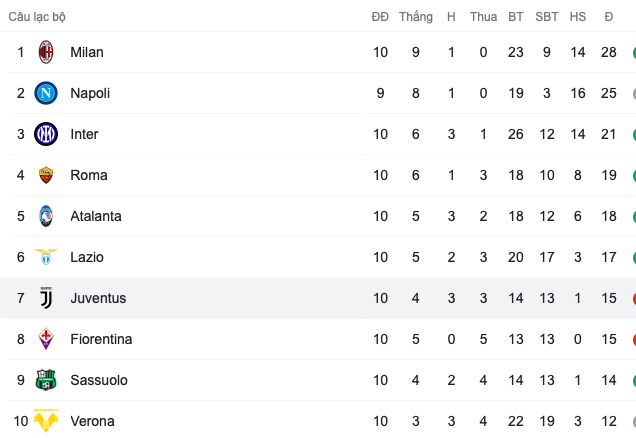This screenshot has height=438, width=636.
Task: Select the Inter club badge
Action: 46,134
